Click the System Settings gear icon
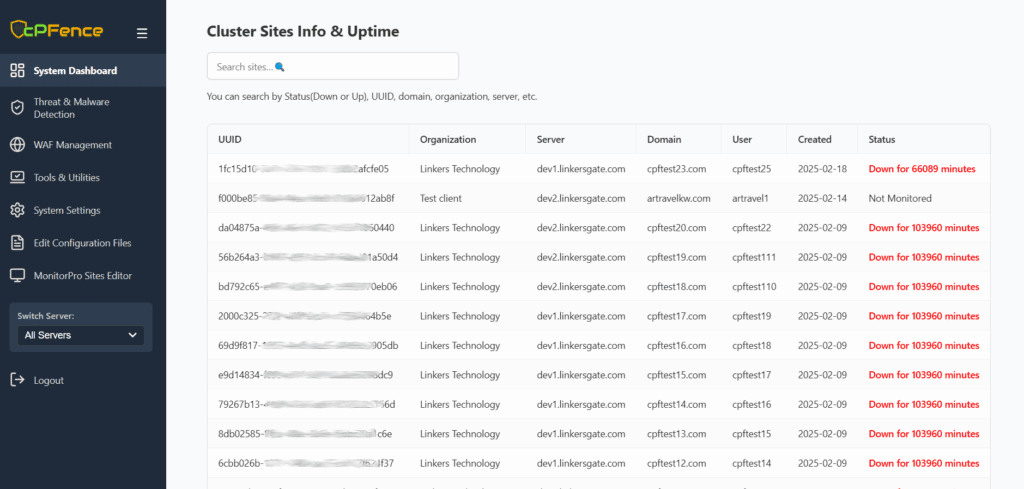 (x=17, y=211)
